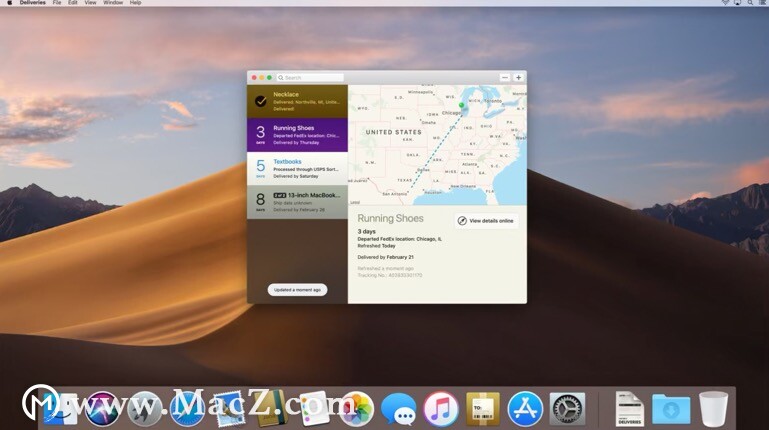Click the UNITED STATES label on the map
Image resolution: width=769 pixels, height=430 pixels.
(x=393, y=132)
